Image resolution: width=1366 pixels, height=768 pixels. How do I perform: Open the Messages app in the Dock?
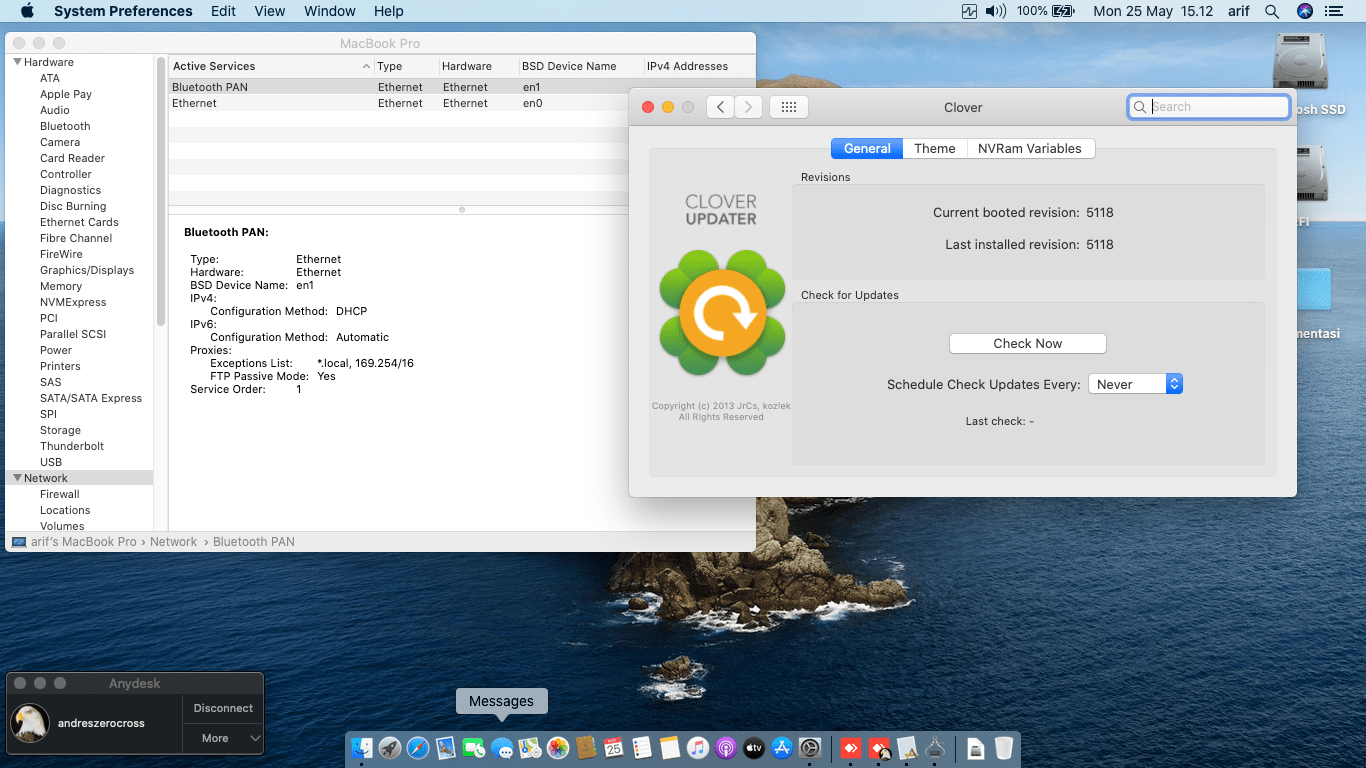pyautogui.click(x=502, y=748)
